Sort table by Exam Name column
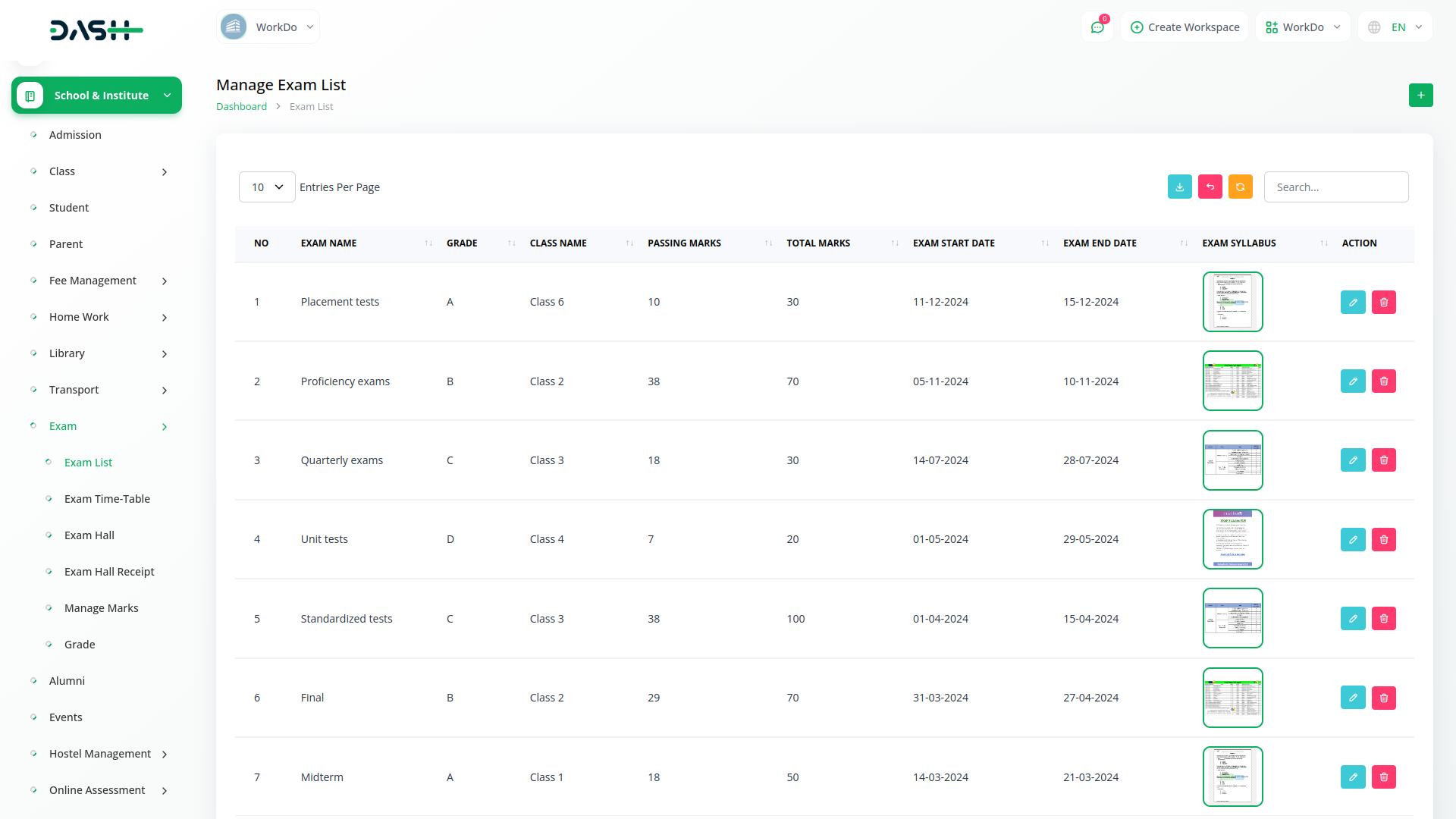 (428, 243)
